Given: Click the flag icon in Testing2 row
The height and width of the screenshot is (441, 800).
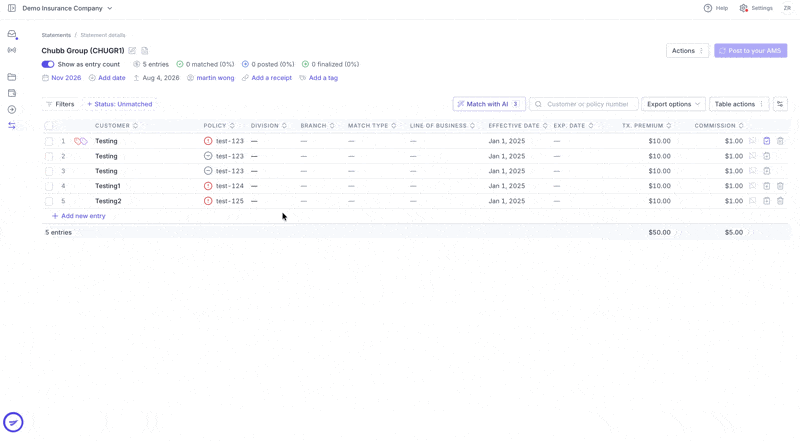Looking at the screenshot, I should point(753,201).
